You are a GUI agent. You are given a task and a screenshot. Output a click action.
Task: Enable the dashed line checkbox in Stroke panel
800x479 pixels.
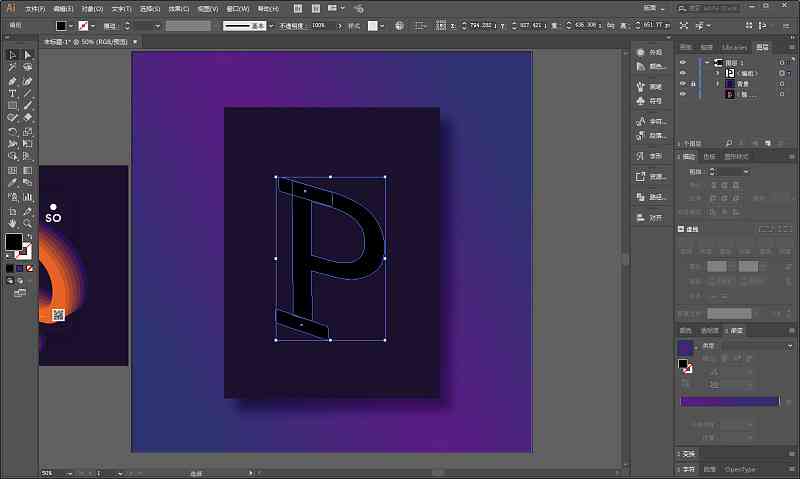[681, 229]
